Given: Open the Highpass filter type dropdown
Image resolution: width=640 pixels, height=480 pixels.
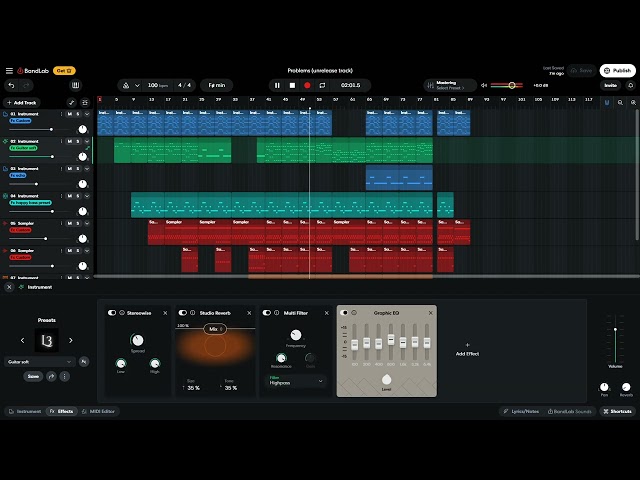Looking at the screenshot, I should (x=296, y=381).
